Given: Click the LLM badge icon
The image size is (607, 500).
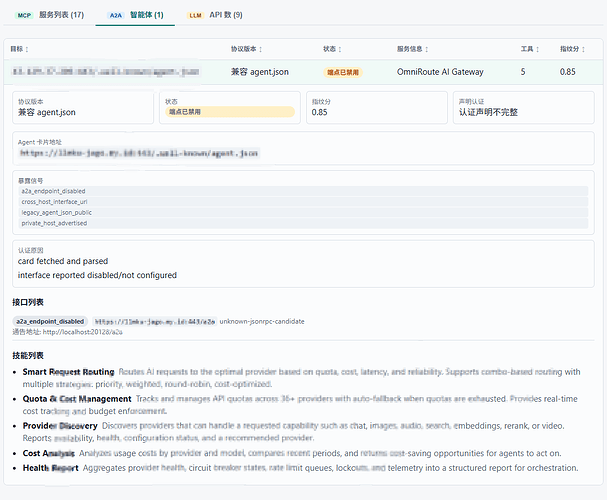Looking at the screenshot, I should [195, 15].
